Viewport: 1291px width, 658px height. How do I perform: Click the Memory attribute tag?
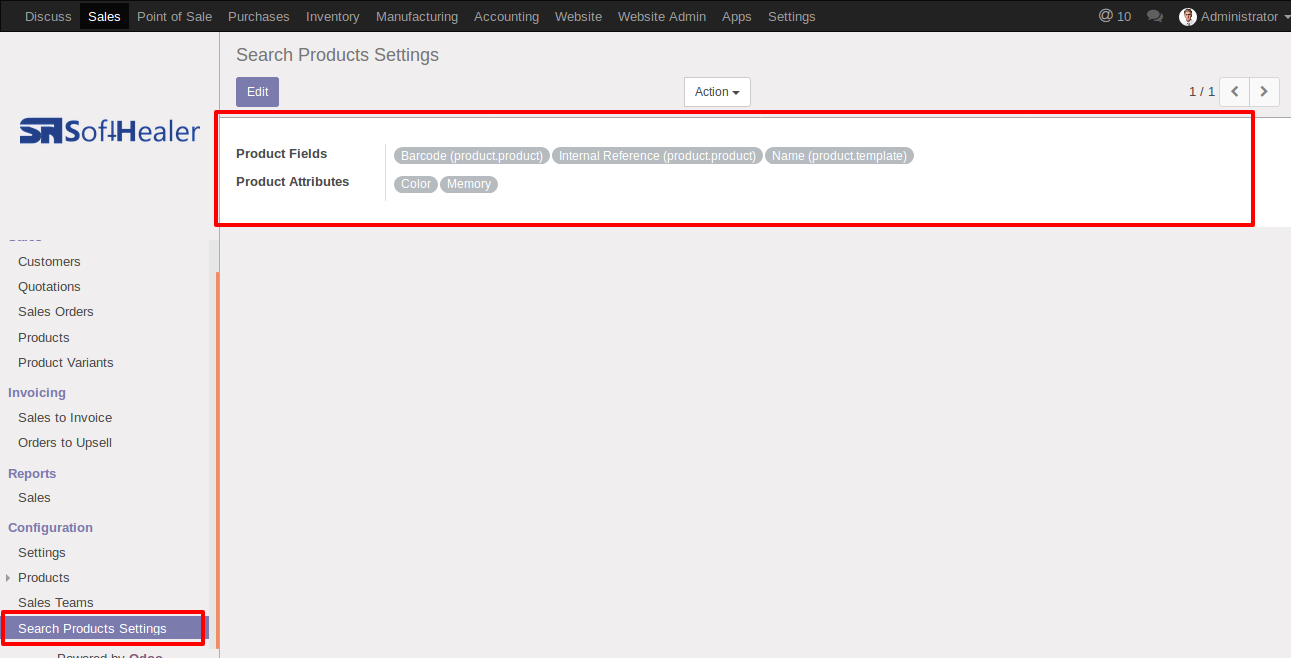pyautogui.click(x=469, y=184)
